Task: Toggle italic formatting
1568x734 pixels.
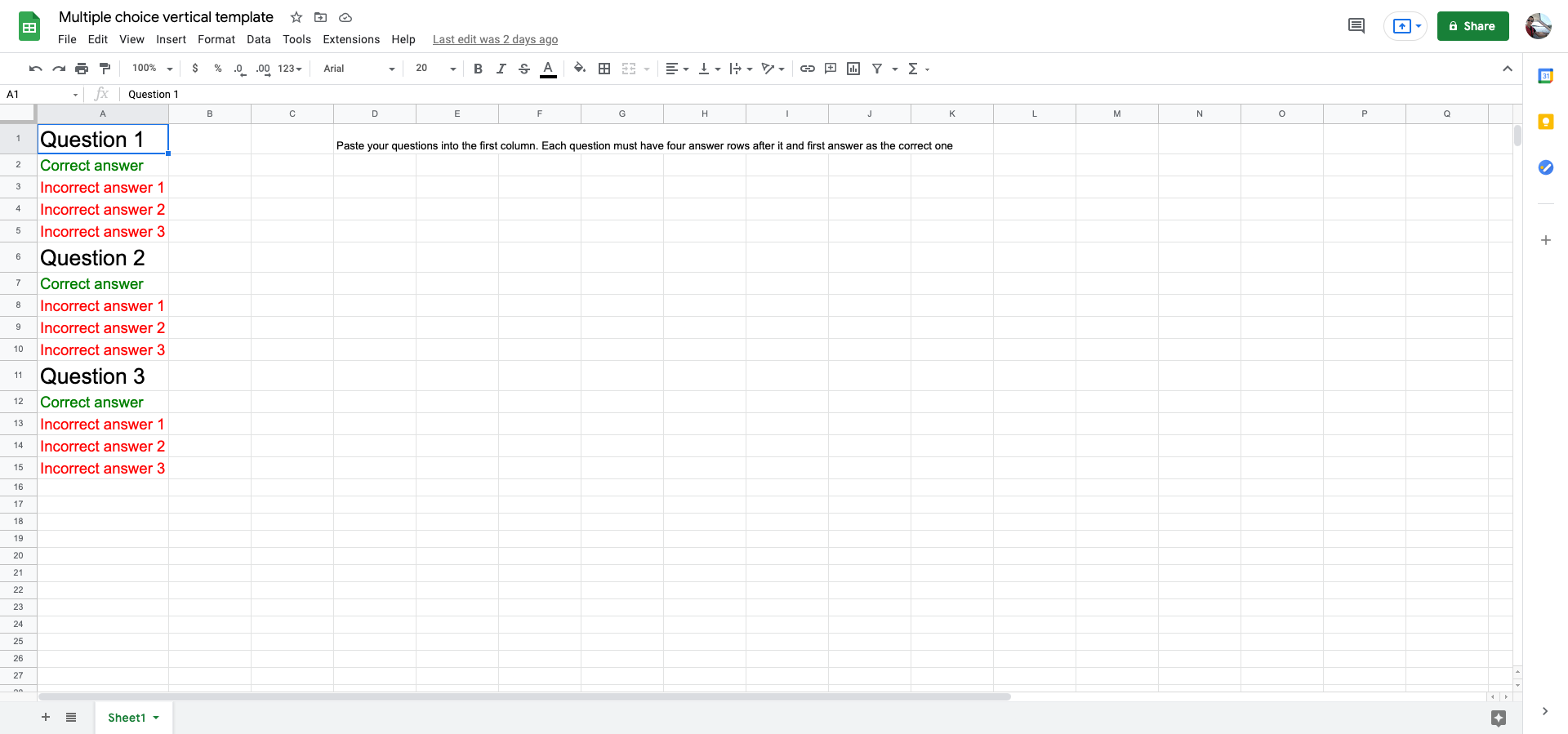Action: click(x=501, y=69)
